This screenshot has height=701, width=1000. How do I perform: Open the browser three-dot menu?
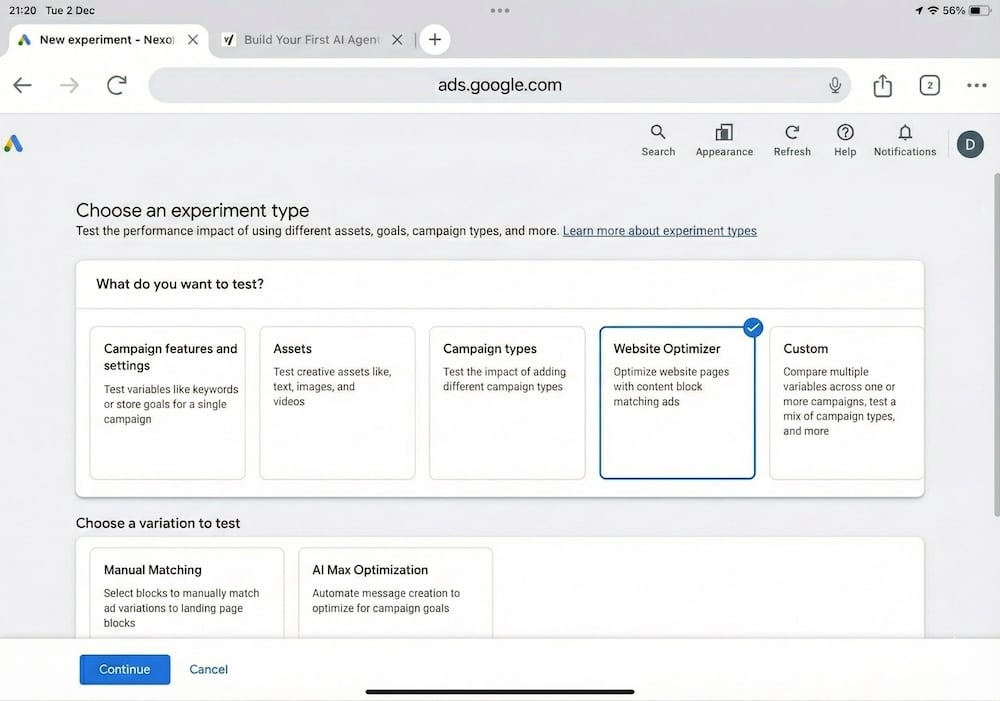pyautogui.click(x=976, y=86)
